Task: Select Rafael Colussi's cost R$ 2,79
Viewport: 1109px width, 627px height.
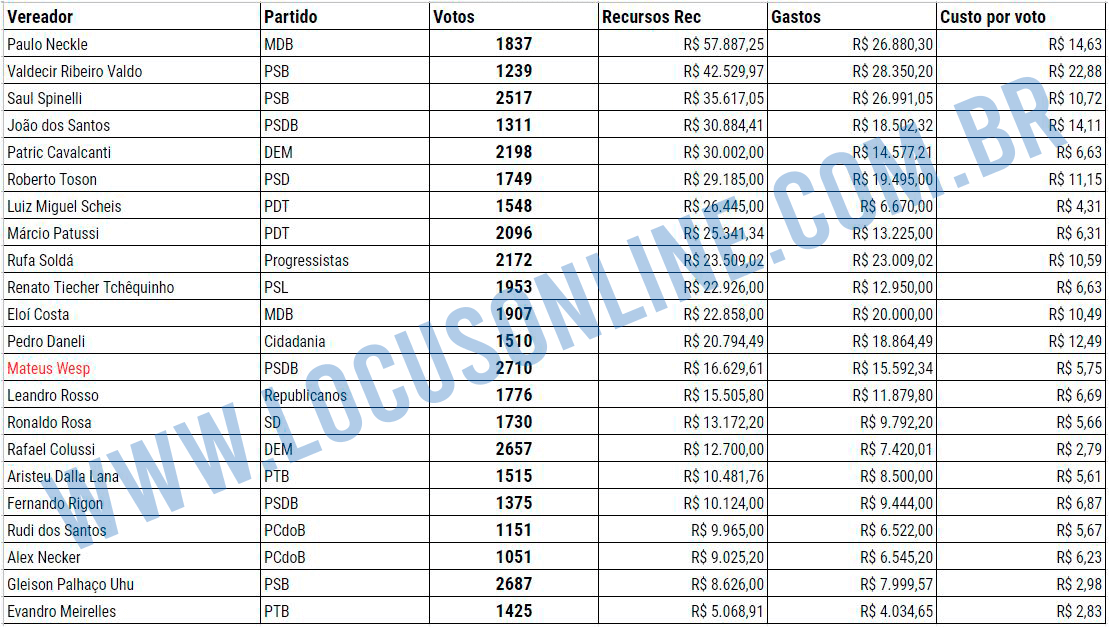Action: coord(1021,450)
